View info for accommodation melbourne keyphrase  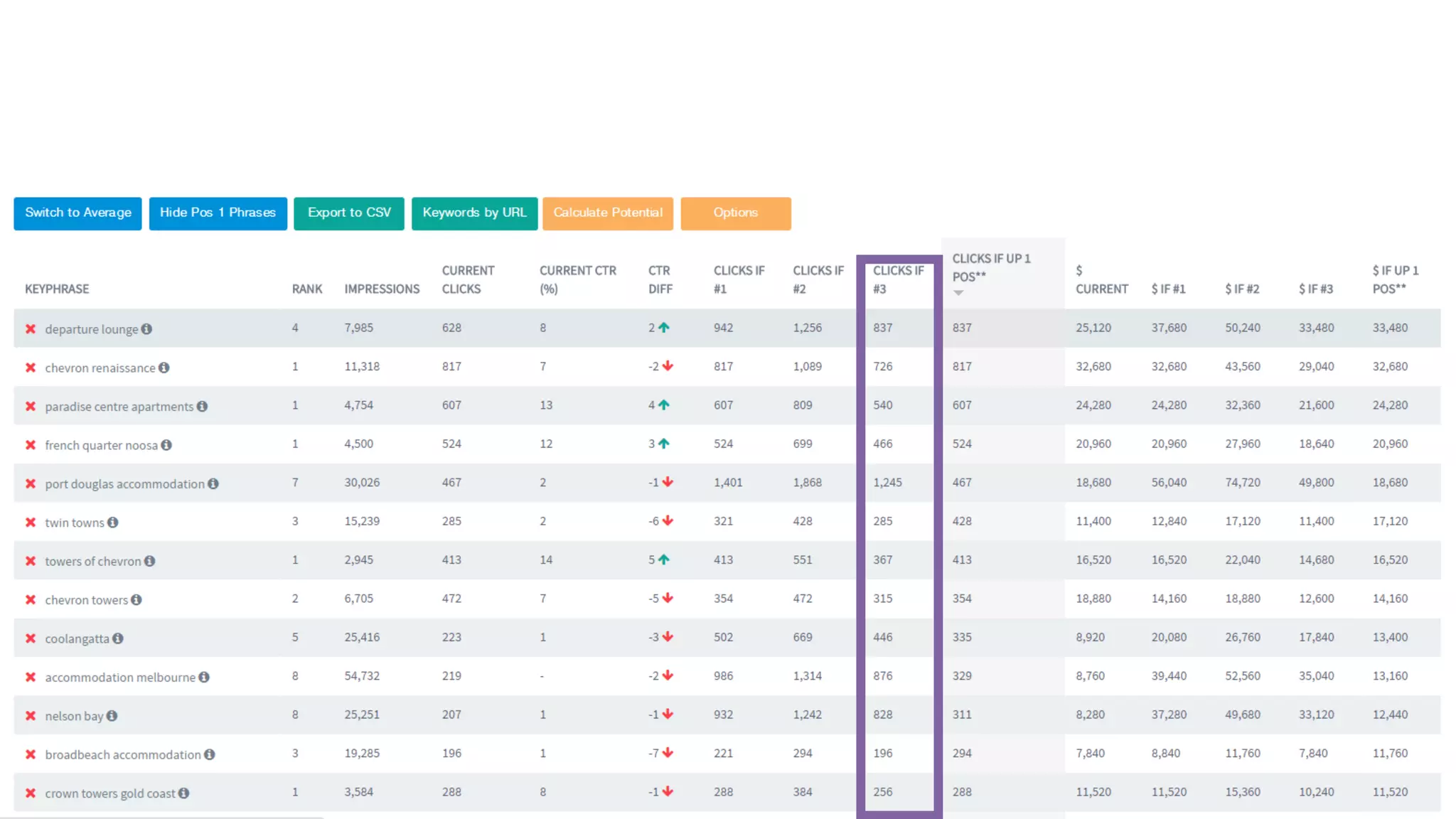pyautogui.click(x=204, y=677)
